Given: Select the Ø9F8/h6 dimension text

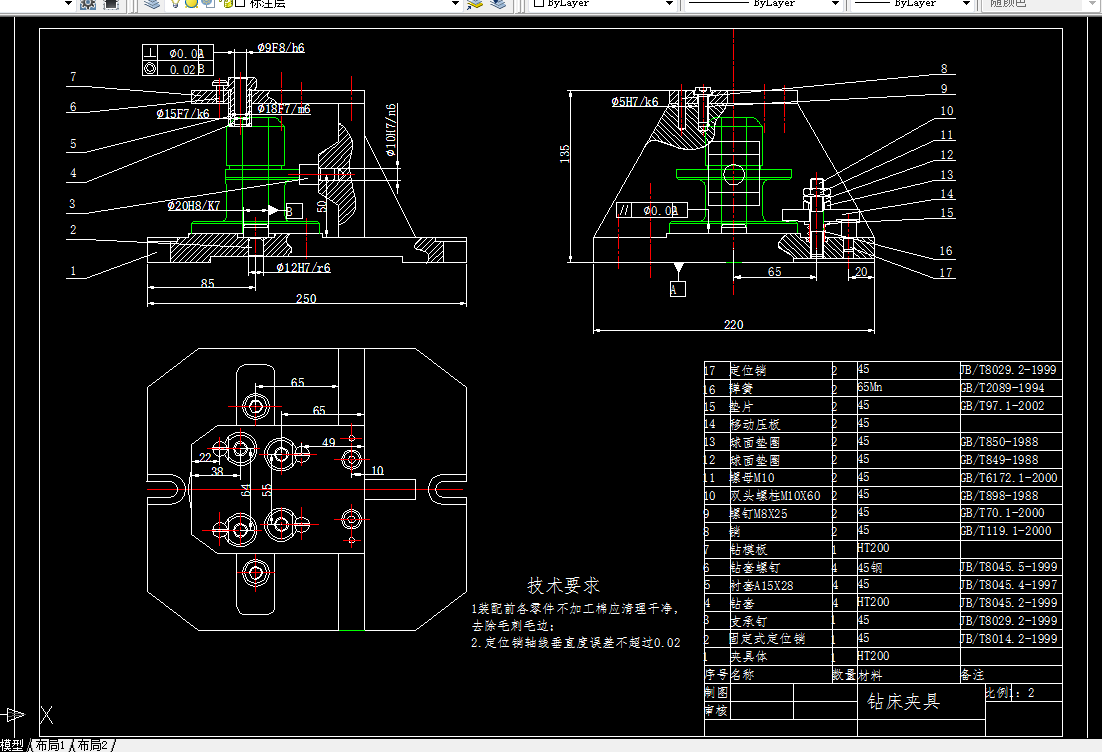Looking at the screenshot, I should (x=281, y=48).
